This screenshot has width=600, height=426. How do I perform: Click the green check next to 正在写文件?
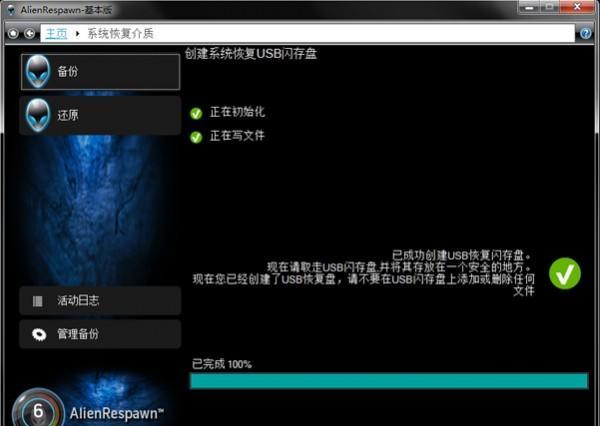[196, 137]
